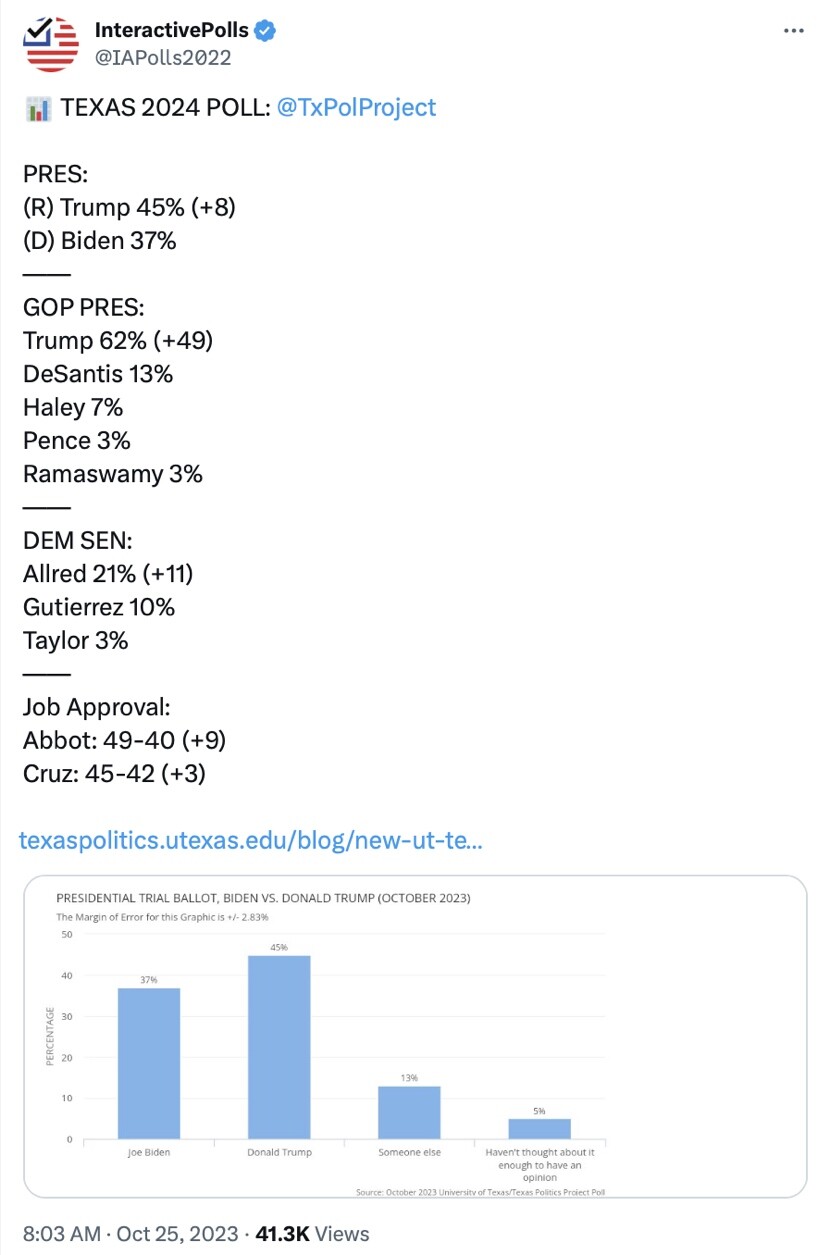Open the InteractivePolls profile avatar
This screenshot has height=1255, width=818.
click(51, 44)
